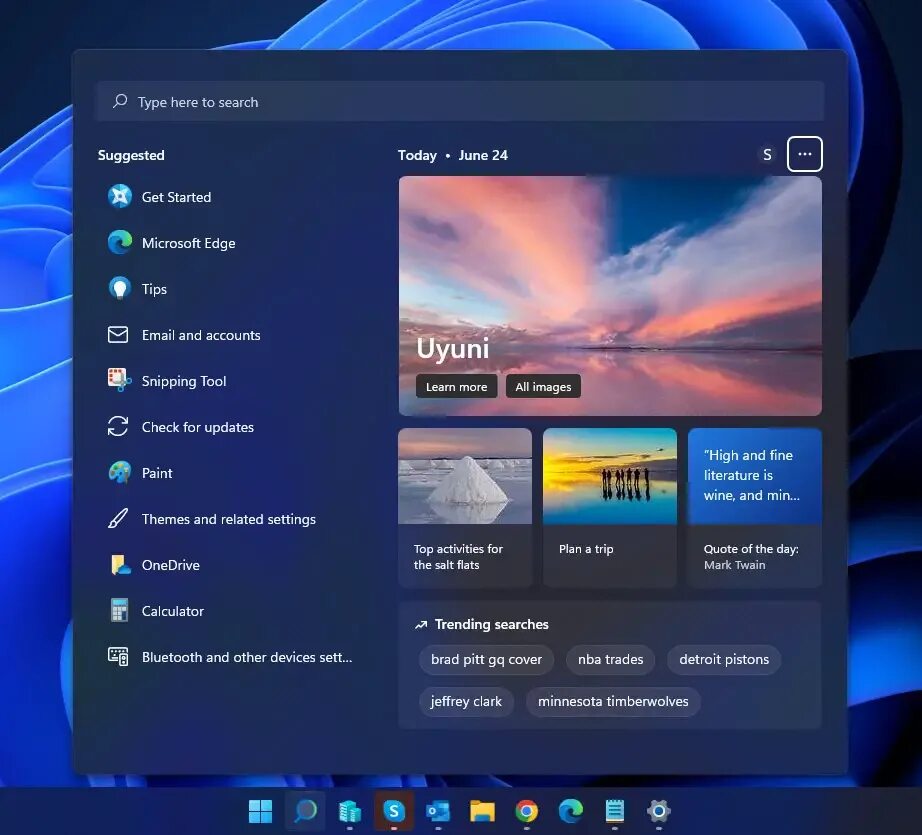The image size is (922, 835).
Task: Launch Skype from the taskbar
Action: [x=393, y=811]
